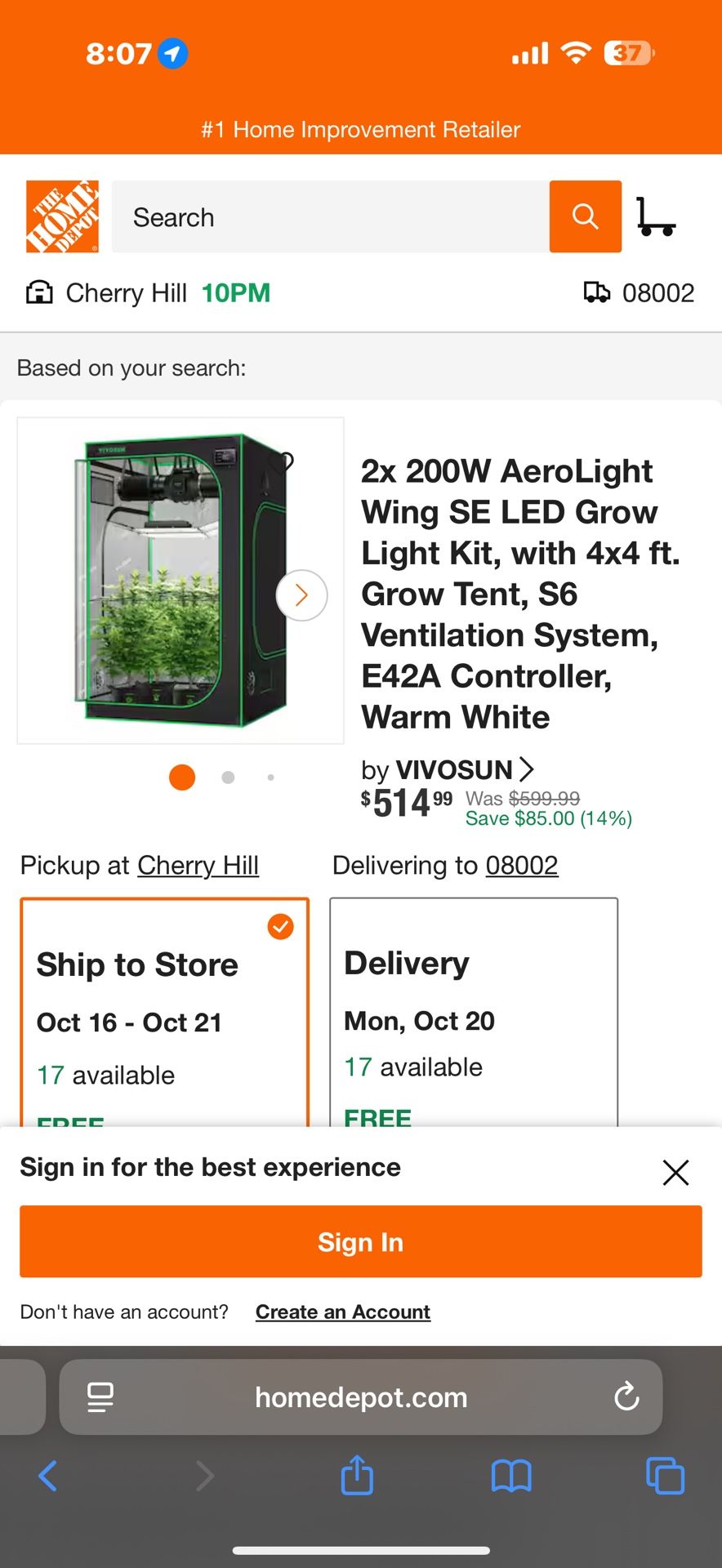Choose the Delivery fulfillment option
This screenshot has height=1568, width=722.
tap(473, 1013)
